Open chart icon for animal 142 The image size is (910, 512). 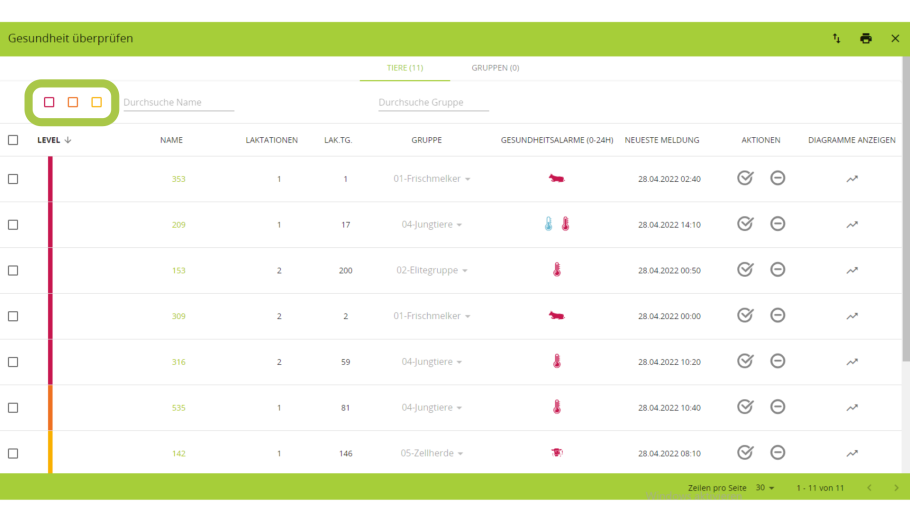click(851, 453)
